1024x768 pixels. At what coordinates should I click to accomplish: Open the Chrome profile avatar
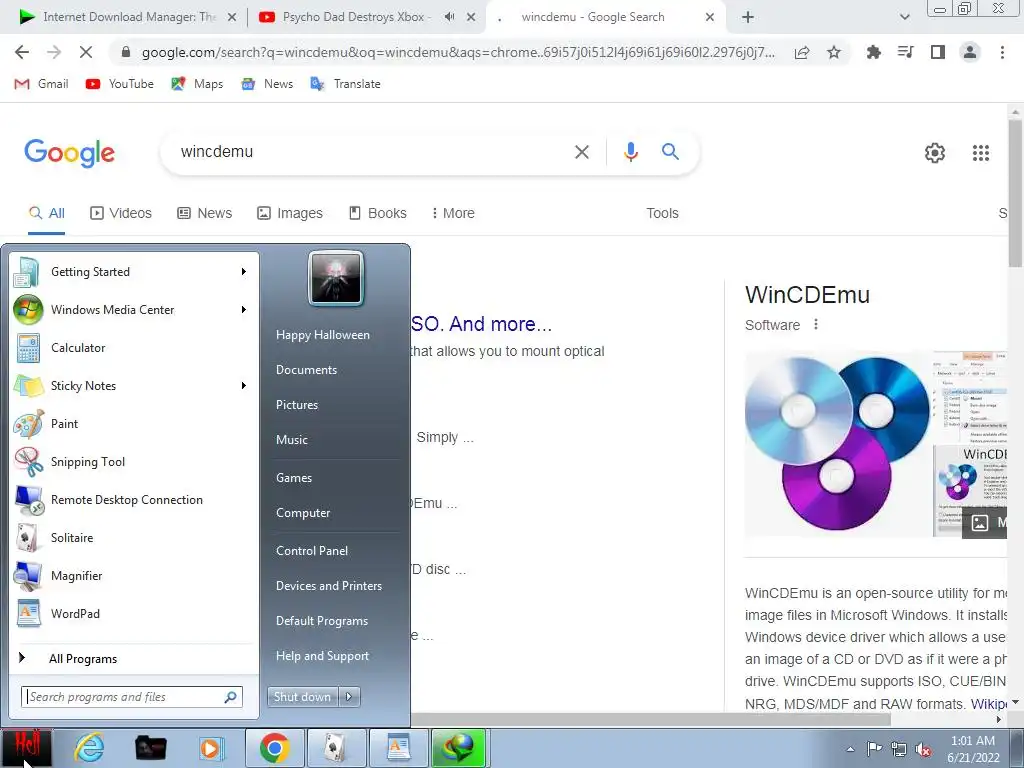pyautogui.click(x=970, y=52)
